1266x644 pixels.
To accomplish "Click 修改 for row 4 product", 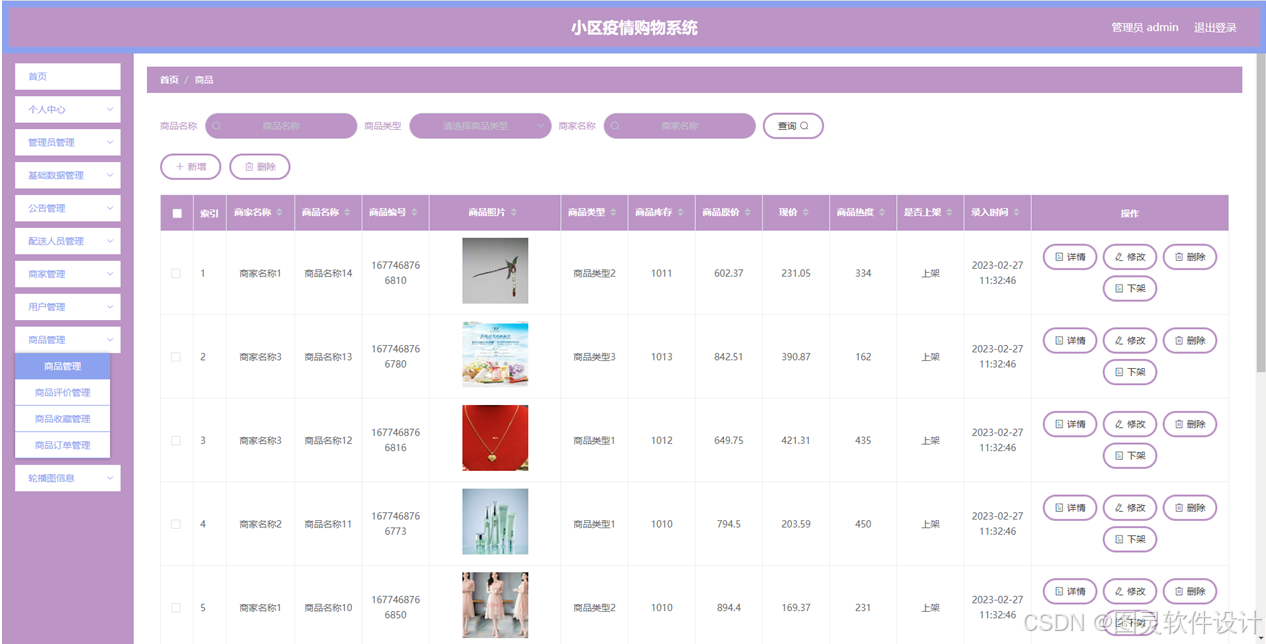I will pyautogui.click(x=1130, y=508).
